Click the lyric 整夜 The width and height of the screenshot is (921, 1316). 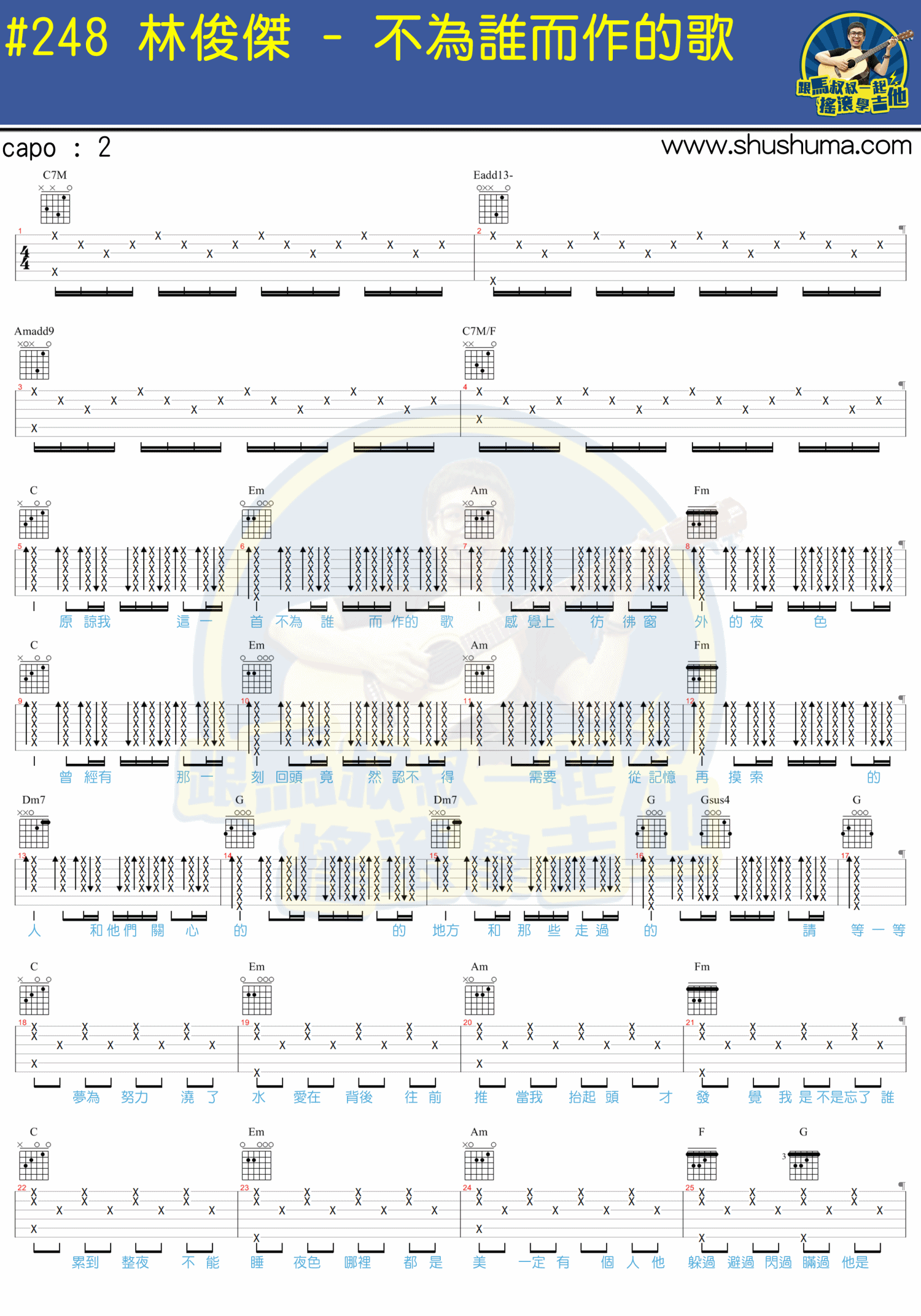[135, 1262]
